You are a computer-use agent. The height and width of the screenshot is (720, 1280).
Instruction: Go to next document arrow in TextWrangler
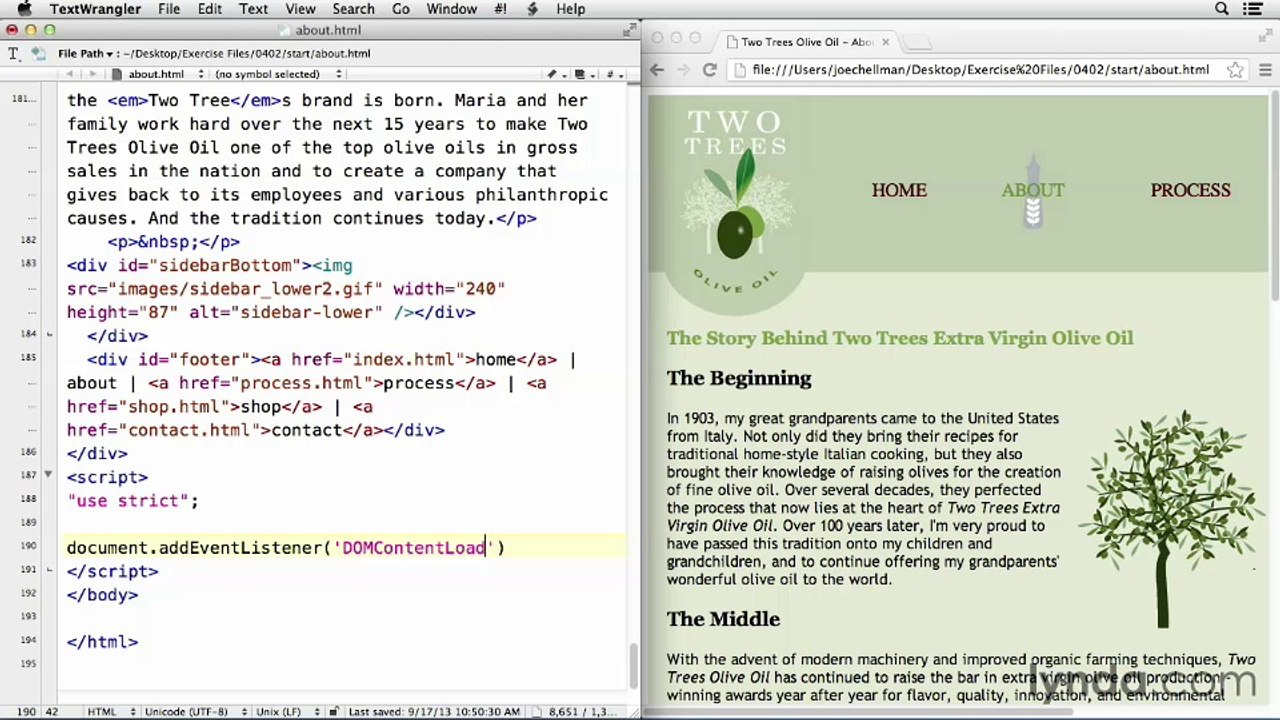point(91,74)
